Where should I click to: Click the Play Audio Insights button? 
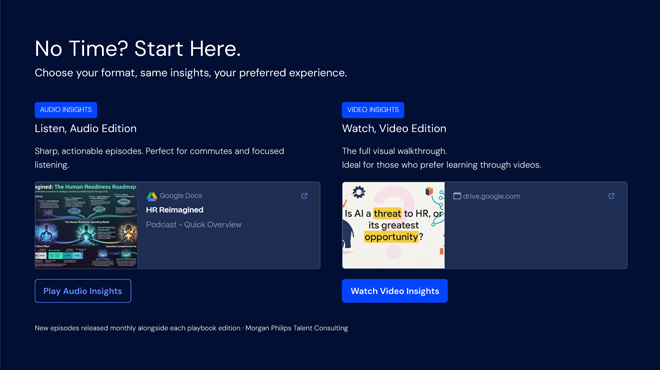[83, 291]
